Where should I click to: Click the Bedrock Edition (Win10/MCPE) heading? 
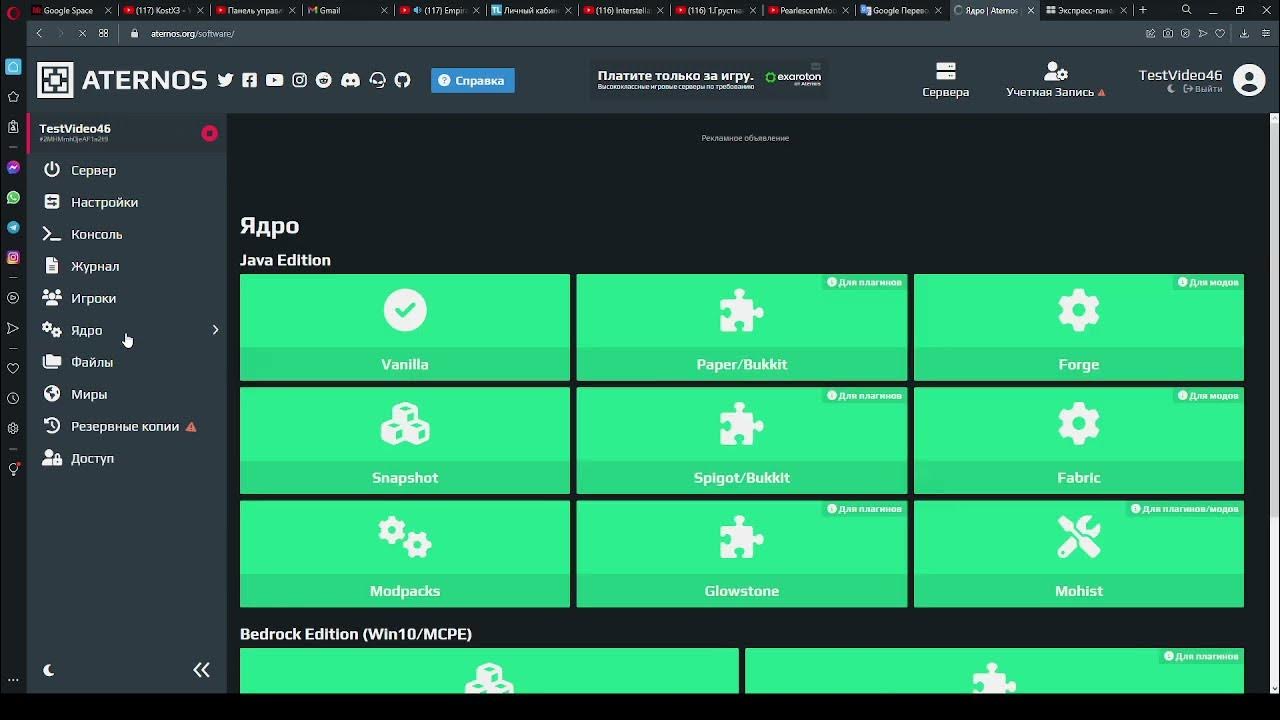click(x=356, y=634)
